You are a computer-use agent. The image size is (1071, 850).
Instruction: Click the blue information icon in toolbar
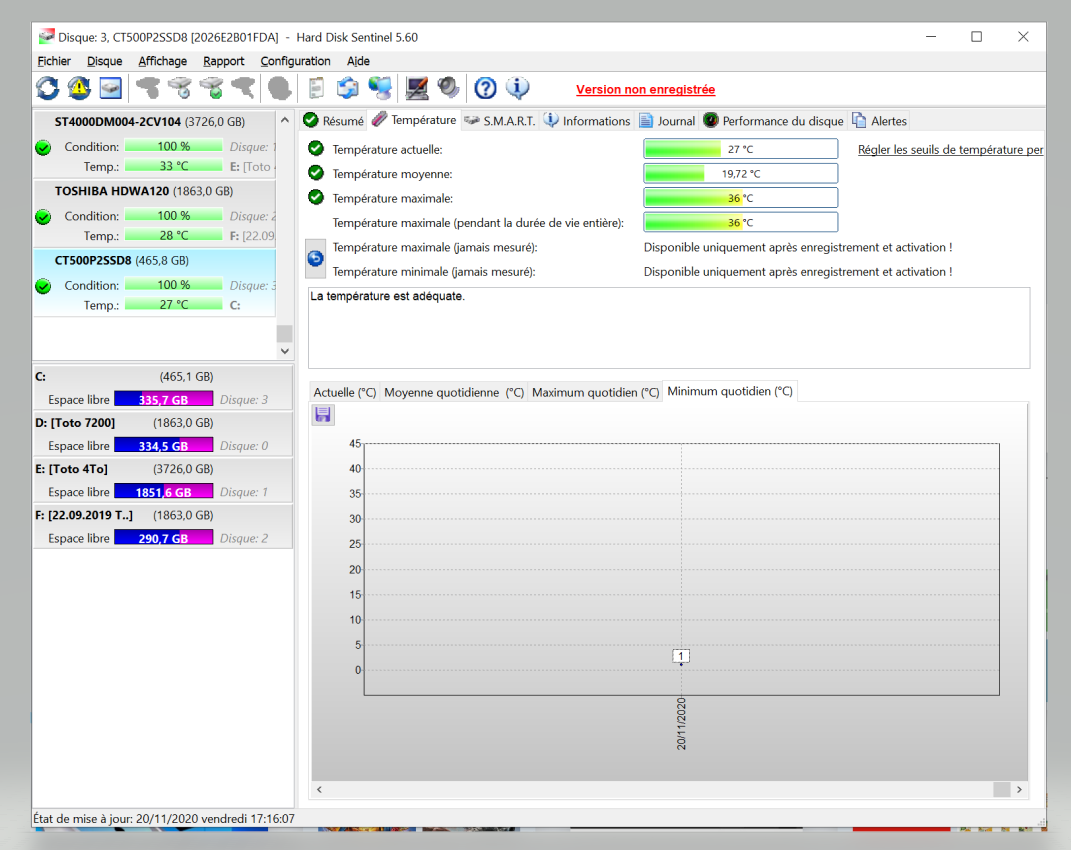(517, 88)
